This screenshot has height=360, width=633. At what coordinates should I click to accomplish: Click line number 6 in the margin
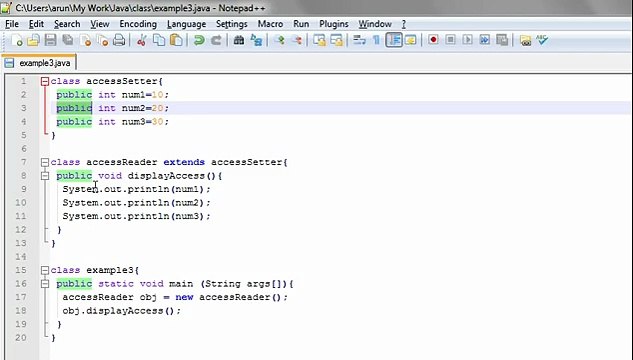click(23, 149)
